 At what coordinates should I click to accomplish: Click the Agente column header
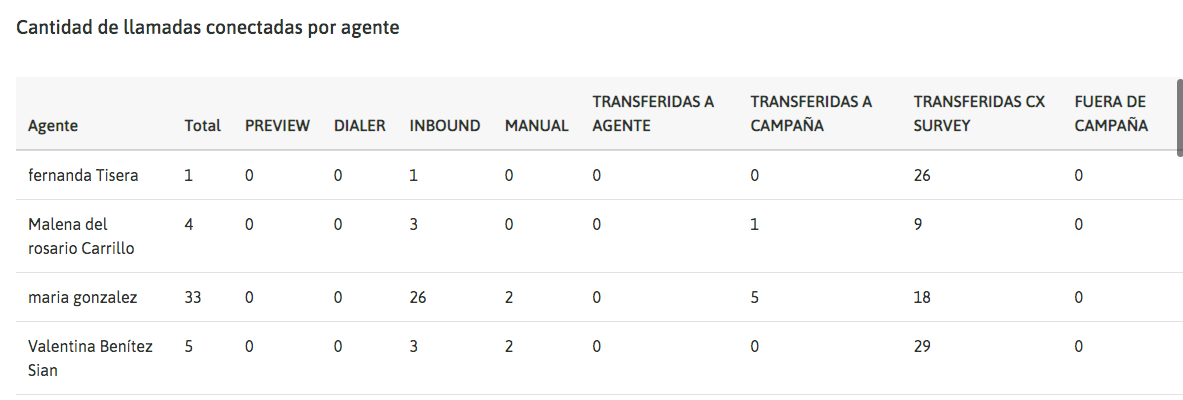(53, 126)
